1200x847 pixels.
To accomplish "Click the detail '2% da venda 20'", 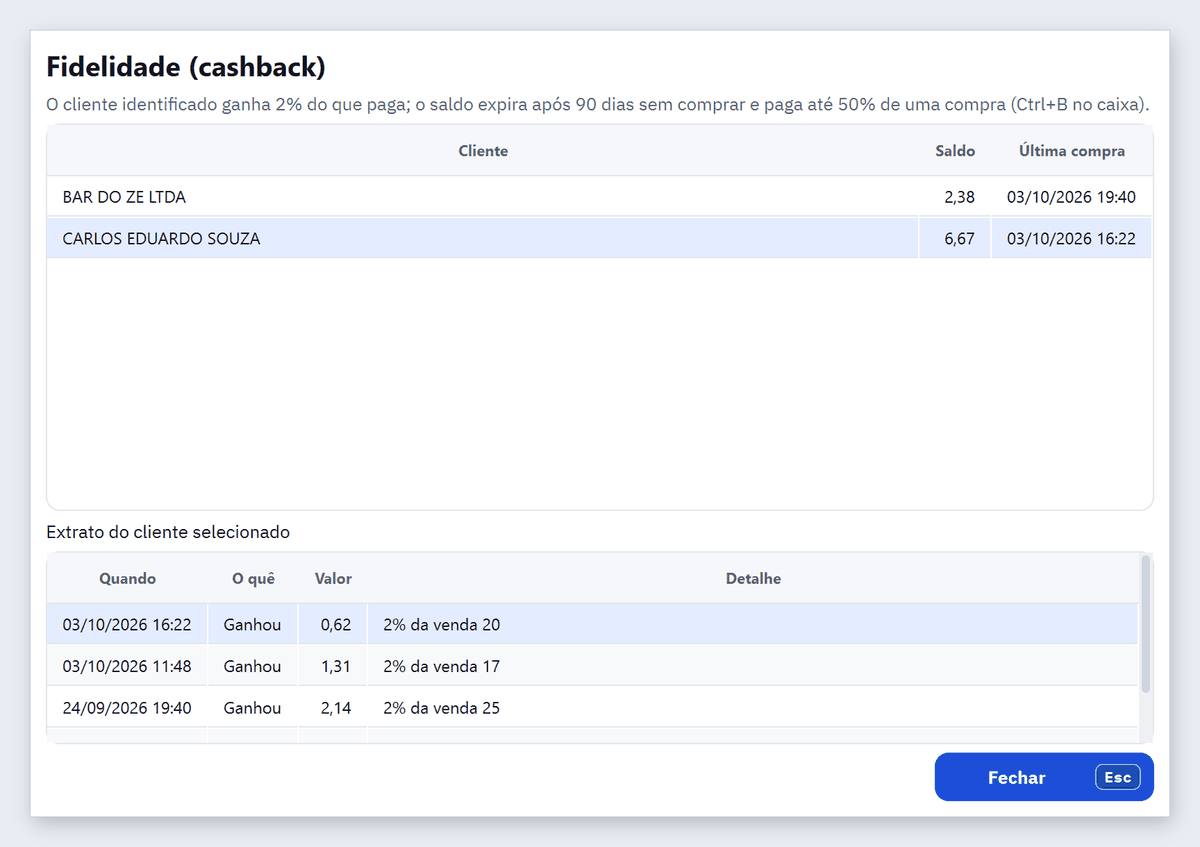I will (441, 625).
